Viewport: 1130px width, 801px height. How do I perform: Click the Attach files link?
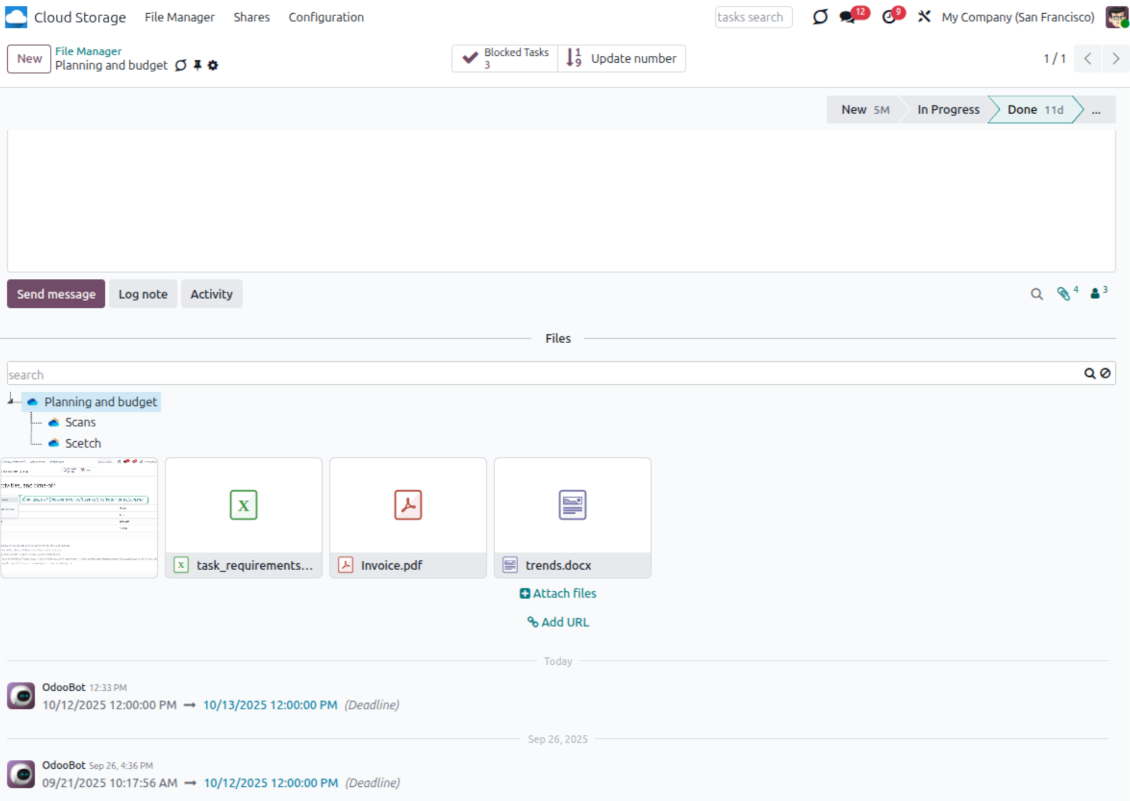pyautogui.click(x=558, y=593)
